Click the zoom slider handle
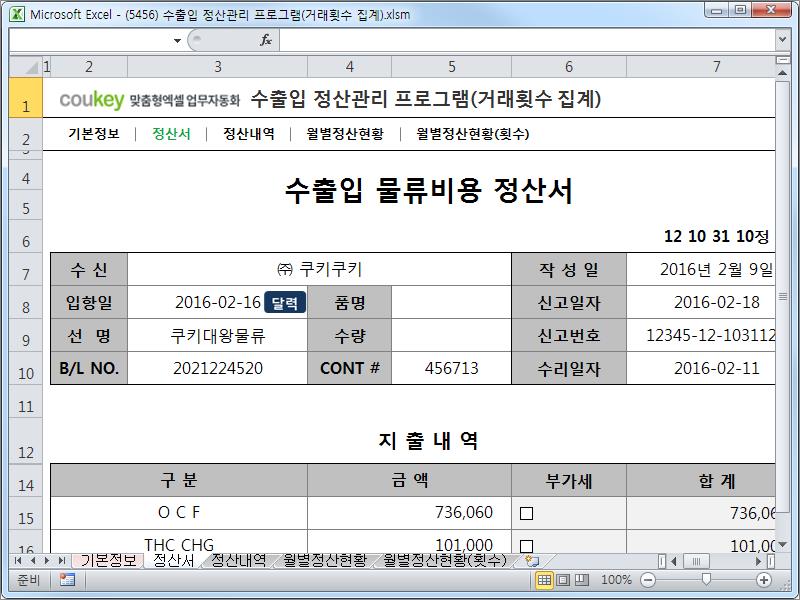800x600 pixels. pyautogui.click(x=706, y=579)
